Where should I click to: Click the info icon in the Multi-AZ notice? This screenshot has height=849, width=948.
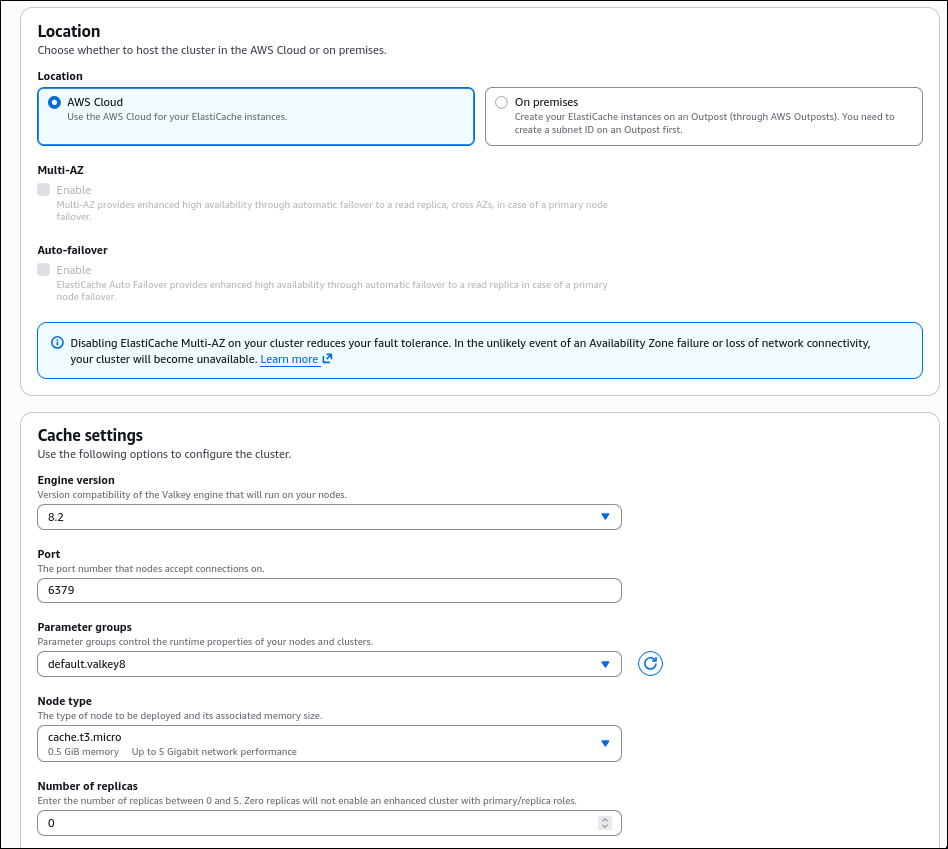click(x=55, y=342)
